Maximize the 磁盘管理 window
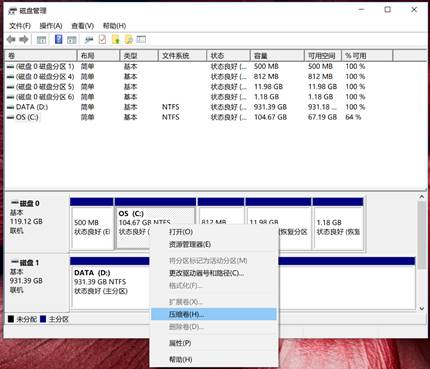Viewport: 430px width, 369px height. pyautogui.click(x=388, y=10)
